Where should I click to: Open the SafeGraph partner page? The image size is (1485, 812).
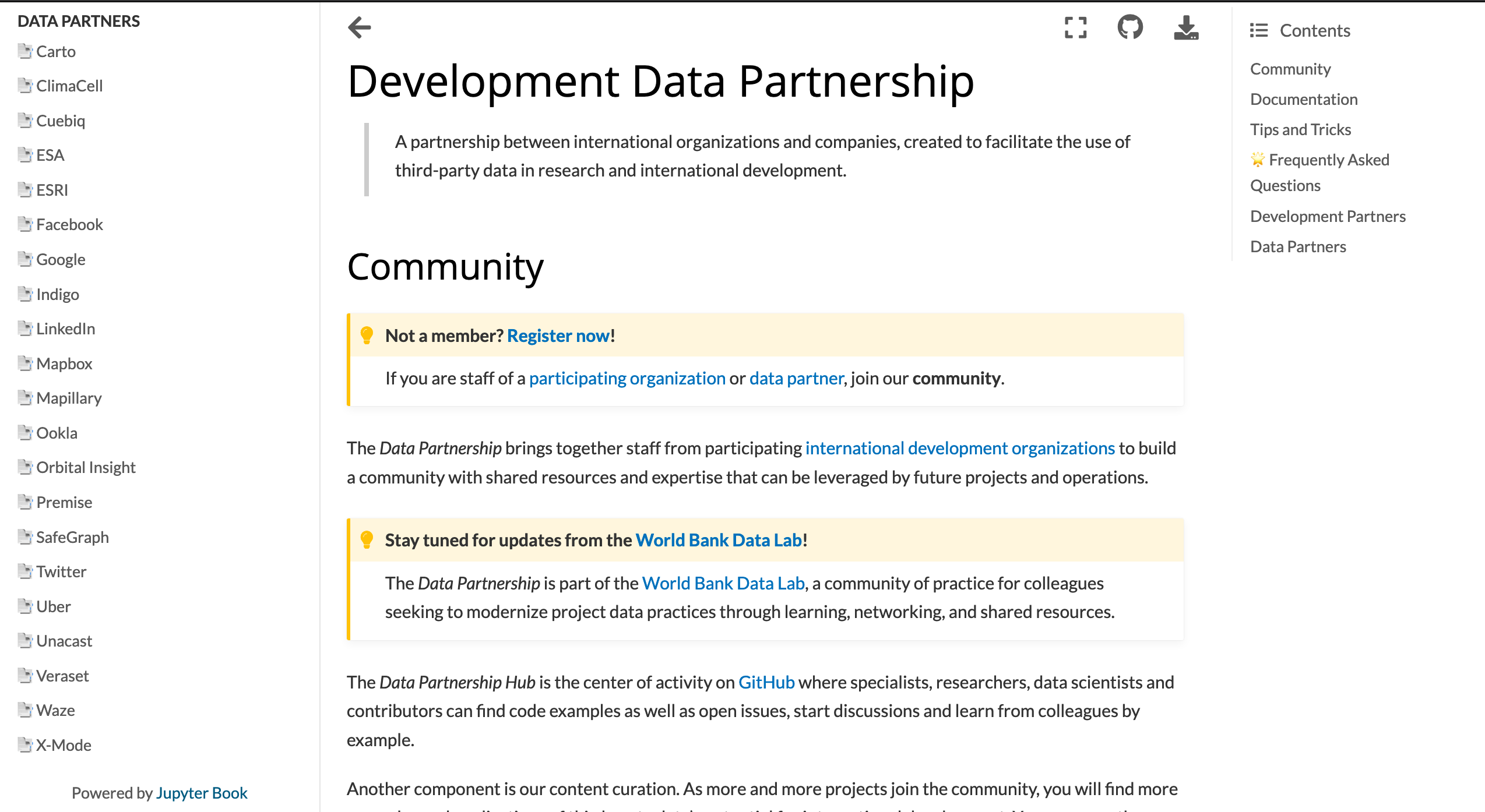[72, 537]
